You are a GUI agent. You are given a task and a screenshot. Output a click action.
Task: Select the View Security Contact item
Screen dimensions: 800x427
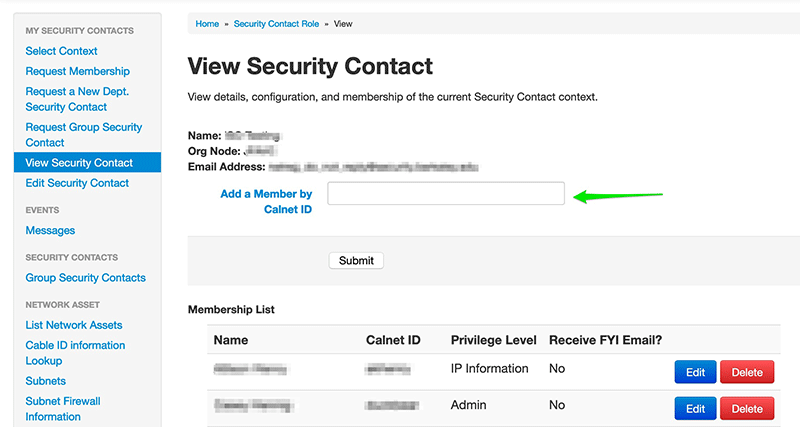click(x=87, y=162)
